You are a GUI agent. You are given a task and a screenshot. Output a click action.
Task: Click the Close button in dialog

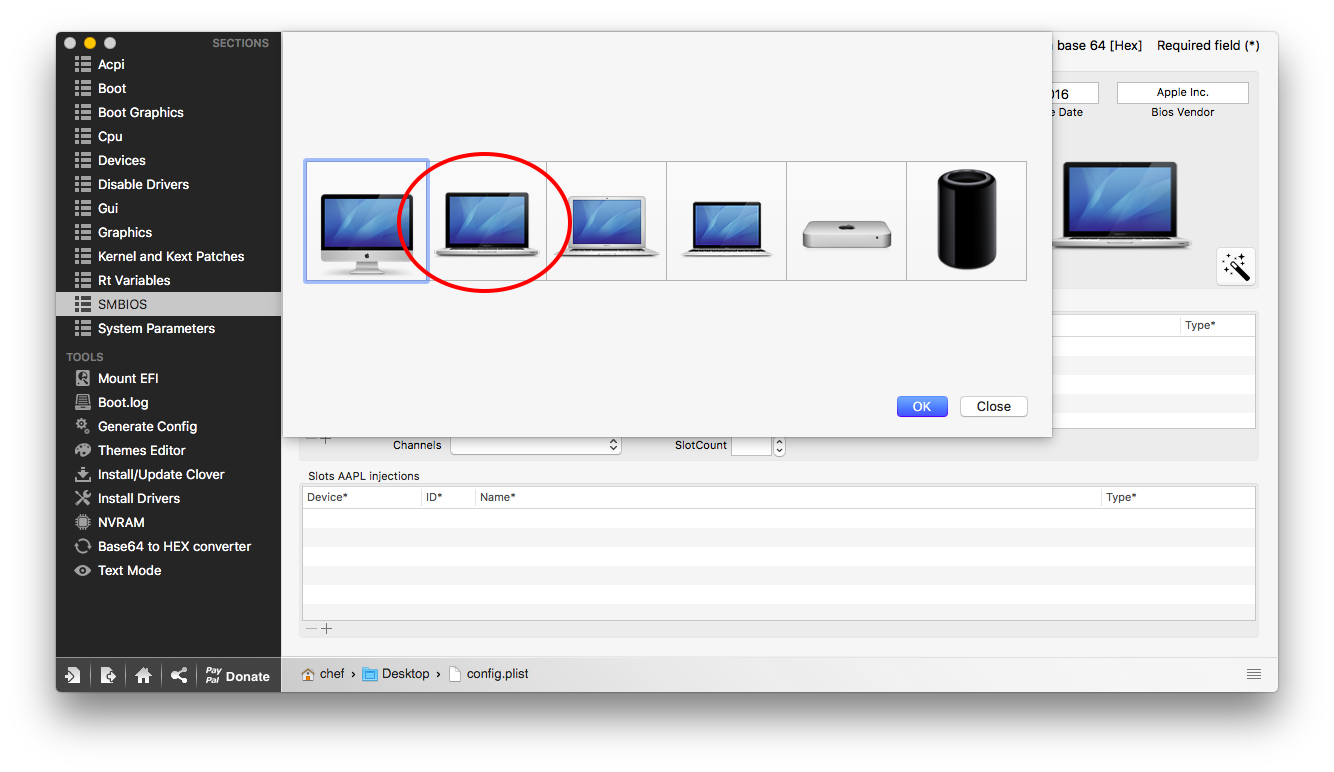pyautogui.click(x=994, y=406)
